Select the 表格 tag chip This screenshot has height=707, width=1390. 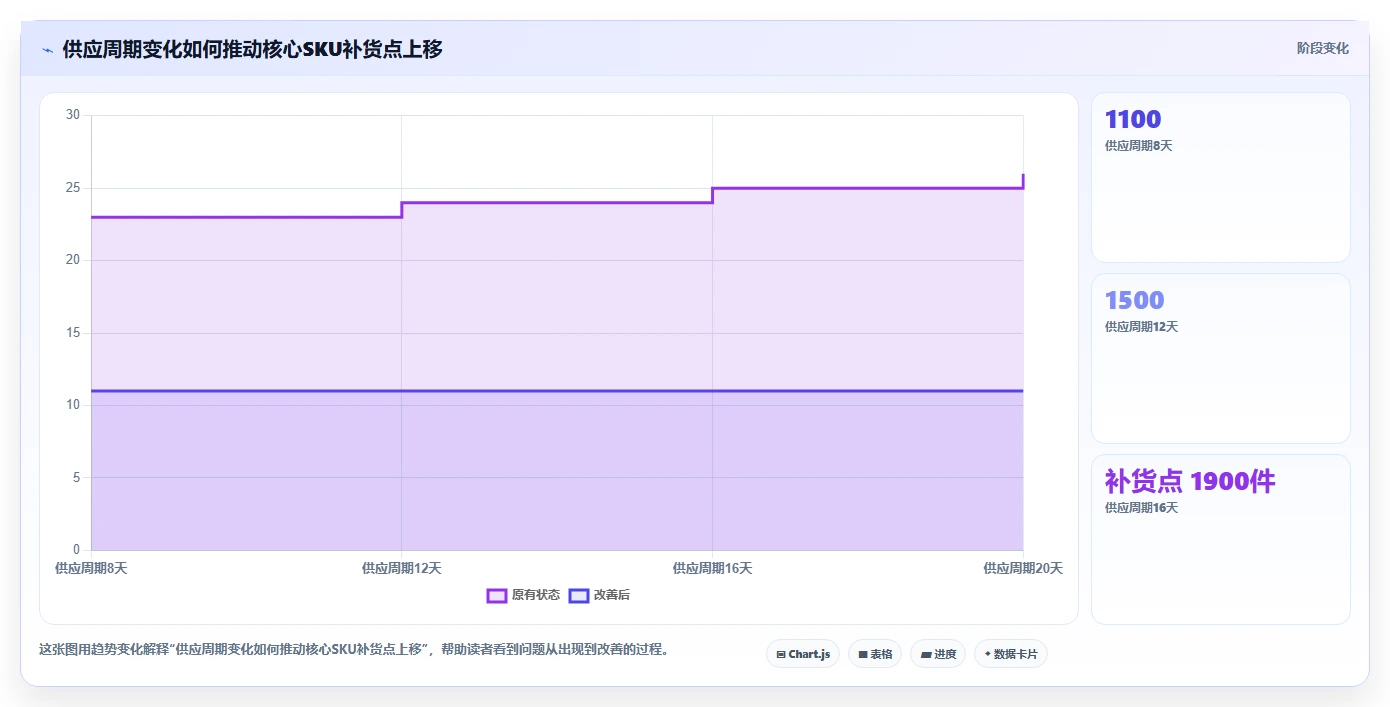(875, 654)
